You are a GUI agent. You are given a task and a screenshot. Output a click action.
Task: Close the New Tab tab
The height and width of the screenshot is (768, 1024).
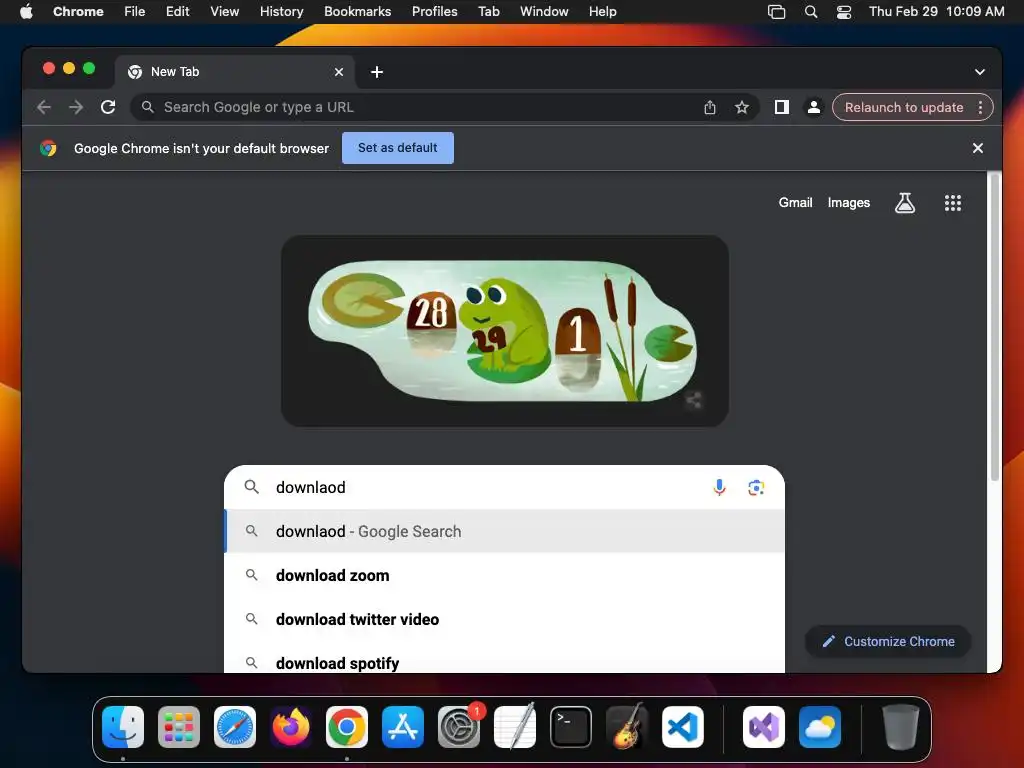(x=339, y=72)
